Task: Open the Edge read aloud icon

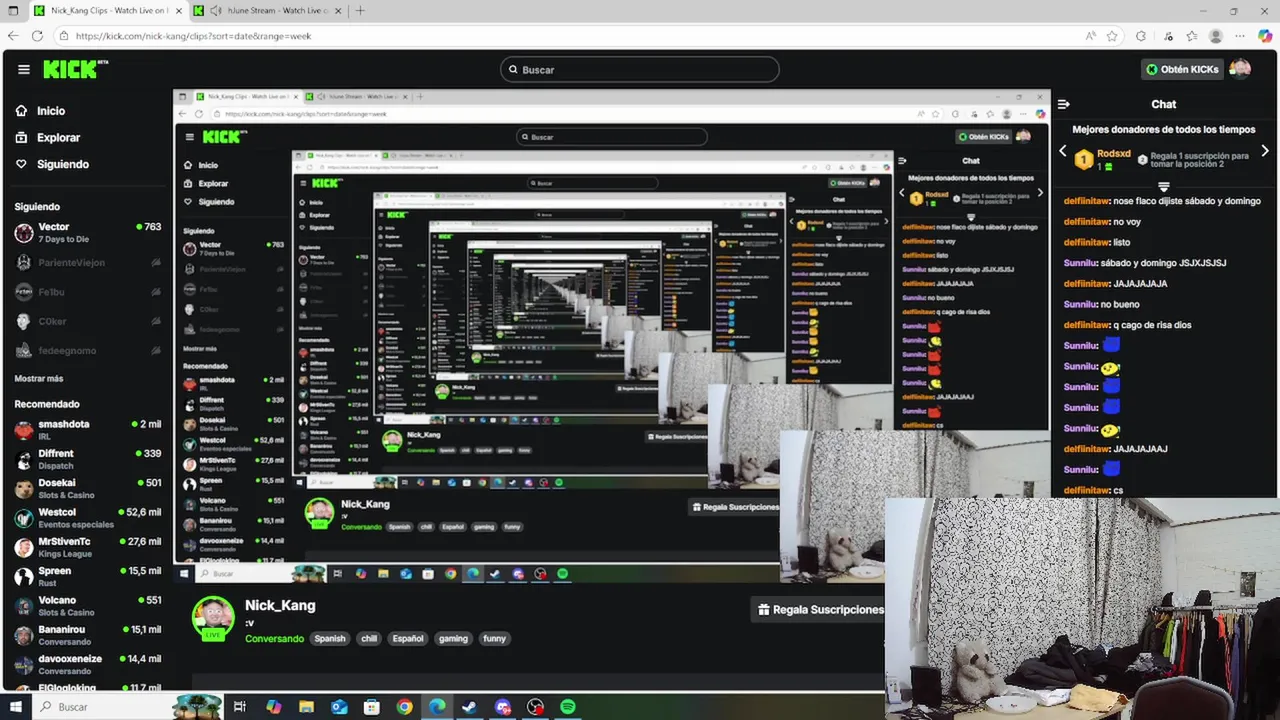Action: point(1091,36)
